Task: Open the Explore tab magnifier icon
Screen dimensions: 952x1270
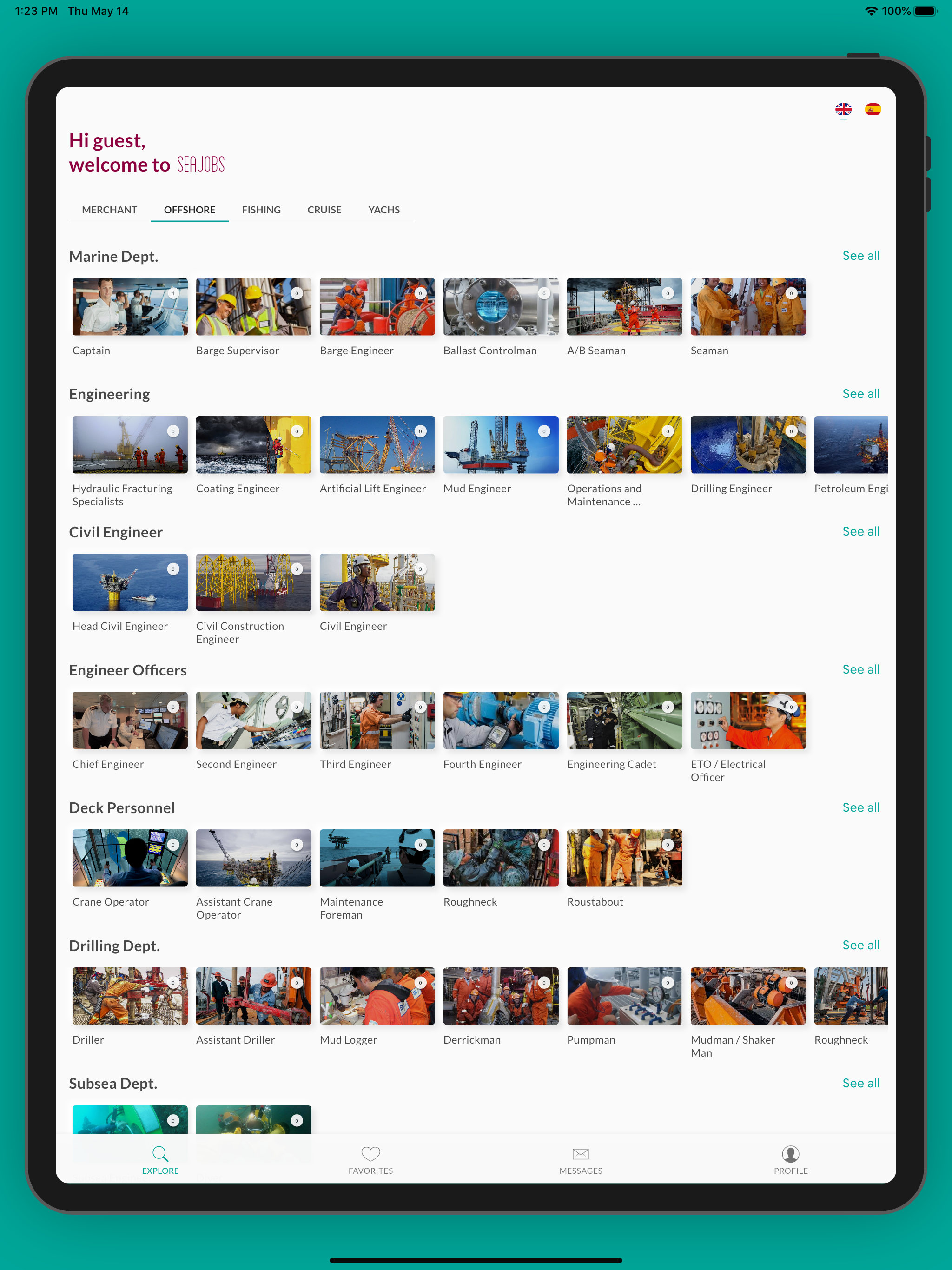Action: coord(160,1153)
